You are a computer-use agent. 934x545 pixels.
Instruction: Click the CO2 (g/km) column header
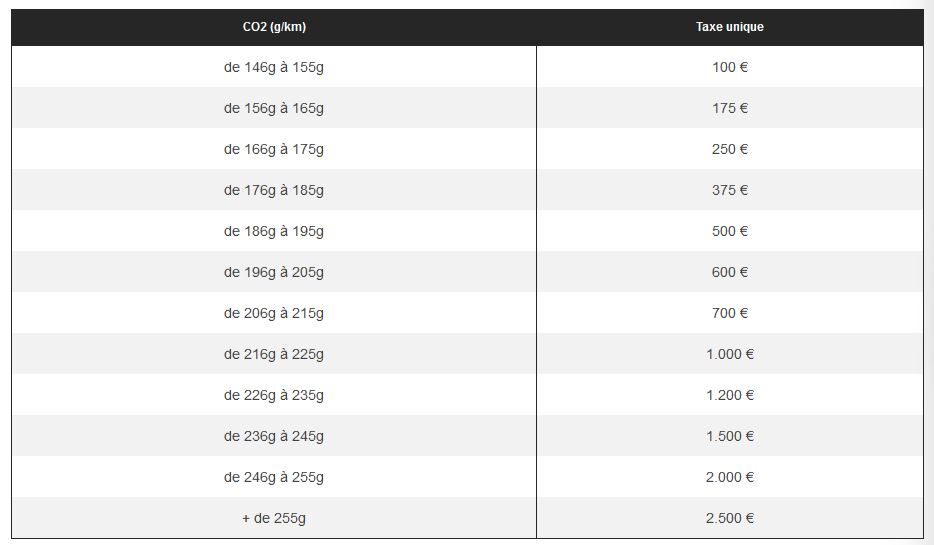click(x=274, y=27)
